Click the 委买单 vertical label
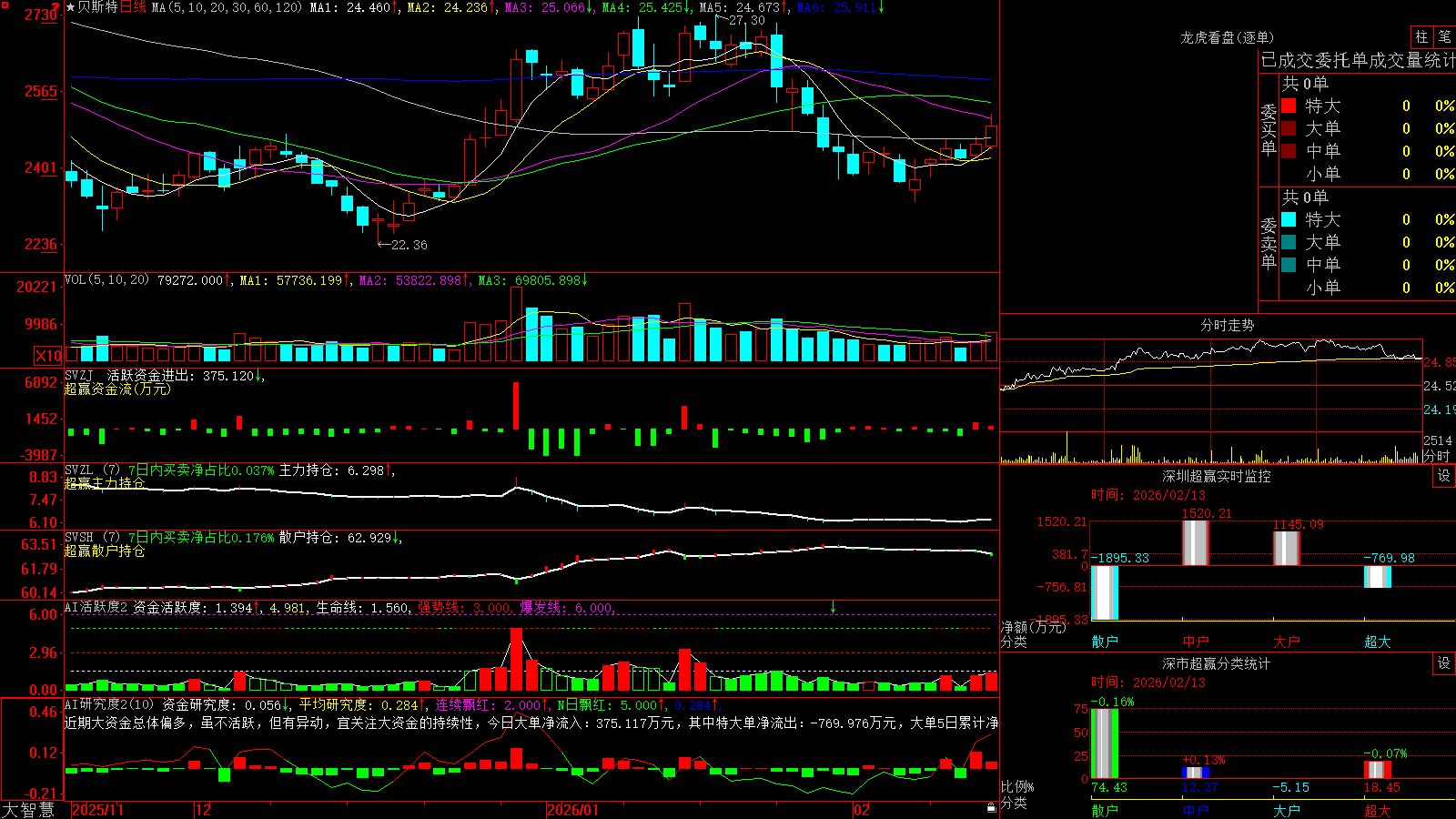Image resolution: width=1456 pixels, height=819 pixels. pyautogui.click(x=1269, y=129)
